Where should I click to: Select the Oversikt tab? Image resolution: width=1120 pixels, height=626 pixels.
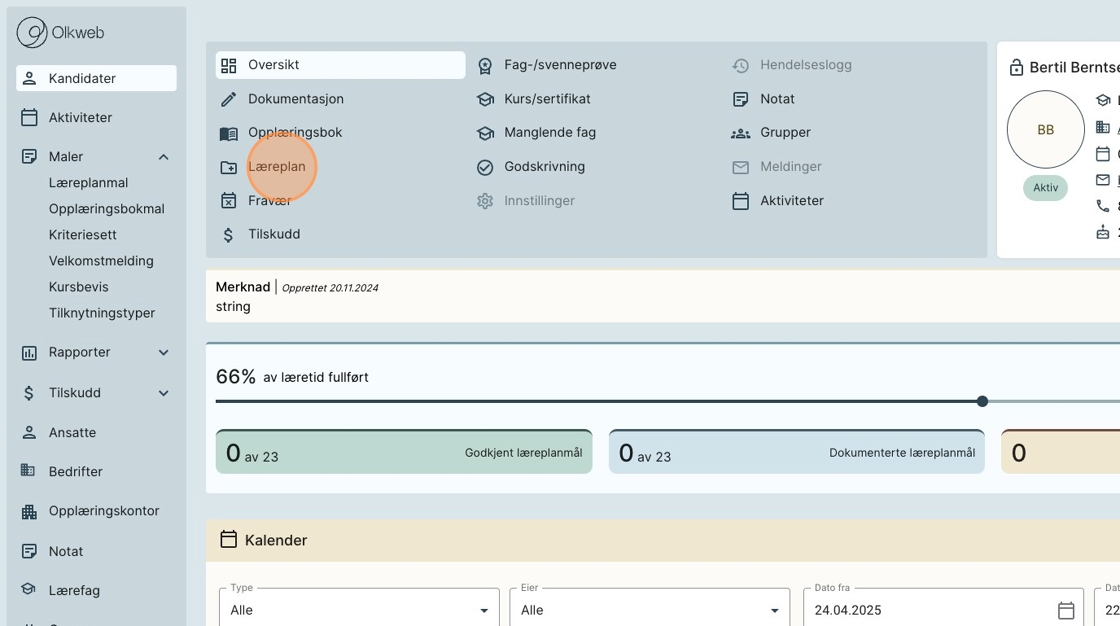pos(340,65)
